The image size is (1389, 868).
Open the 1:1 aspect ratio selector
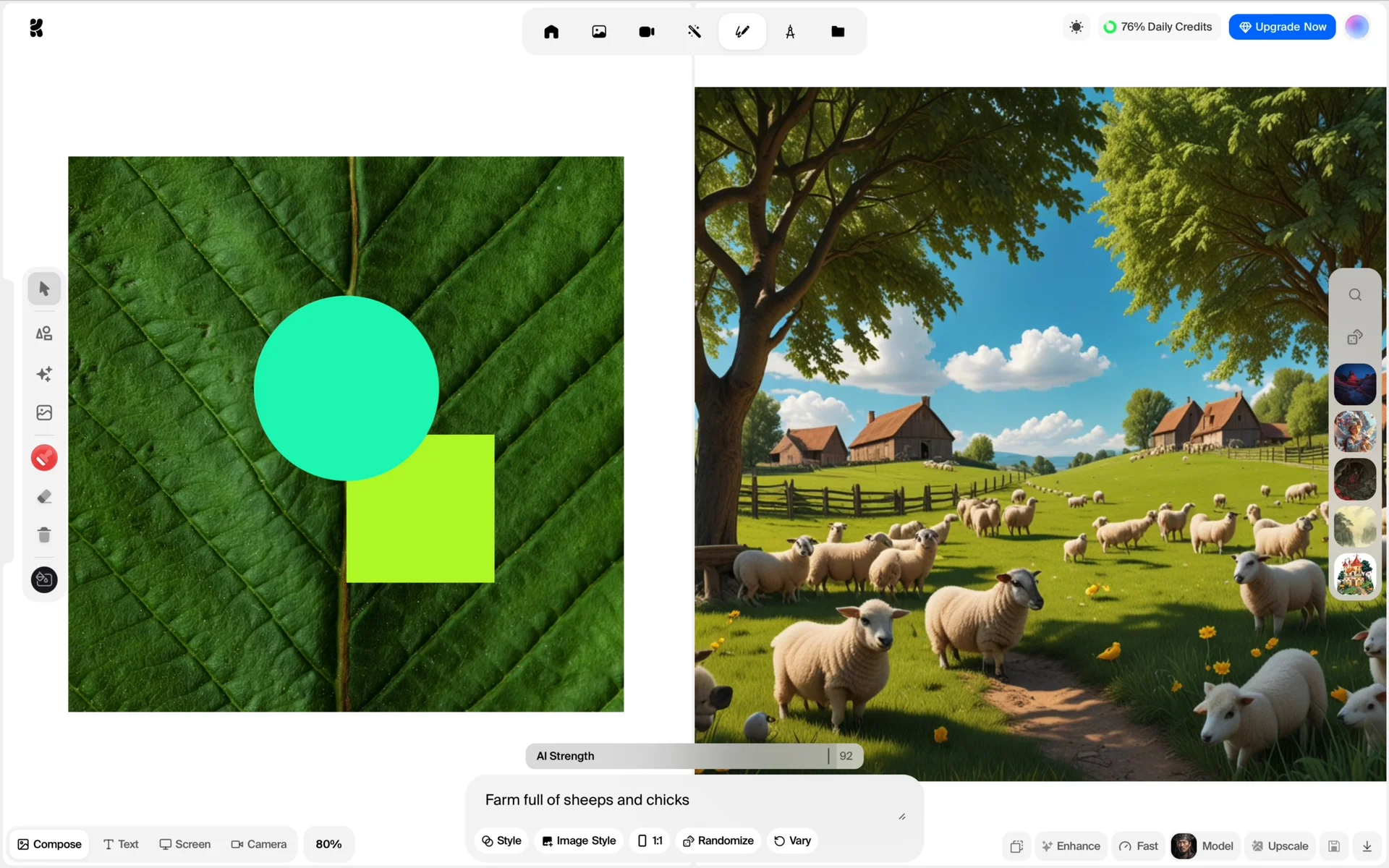[x=650, y=841]
